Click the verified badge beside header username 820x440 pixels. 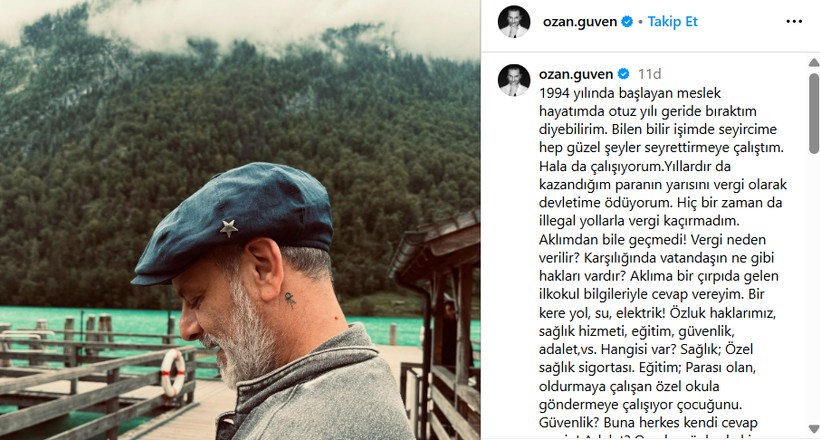[x=627, y=21]
